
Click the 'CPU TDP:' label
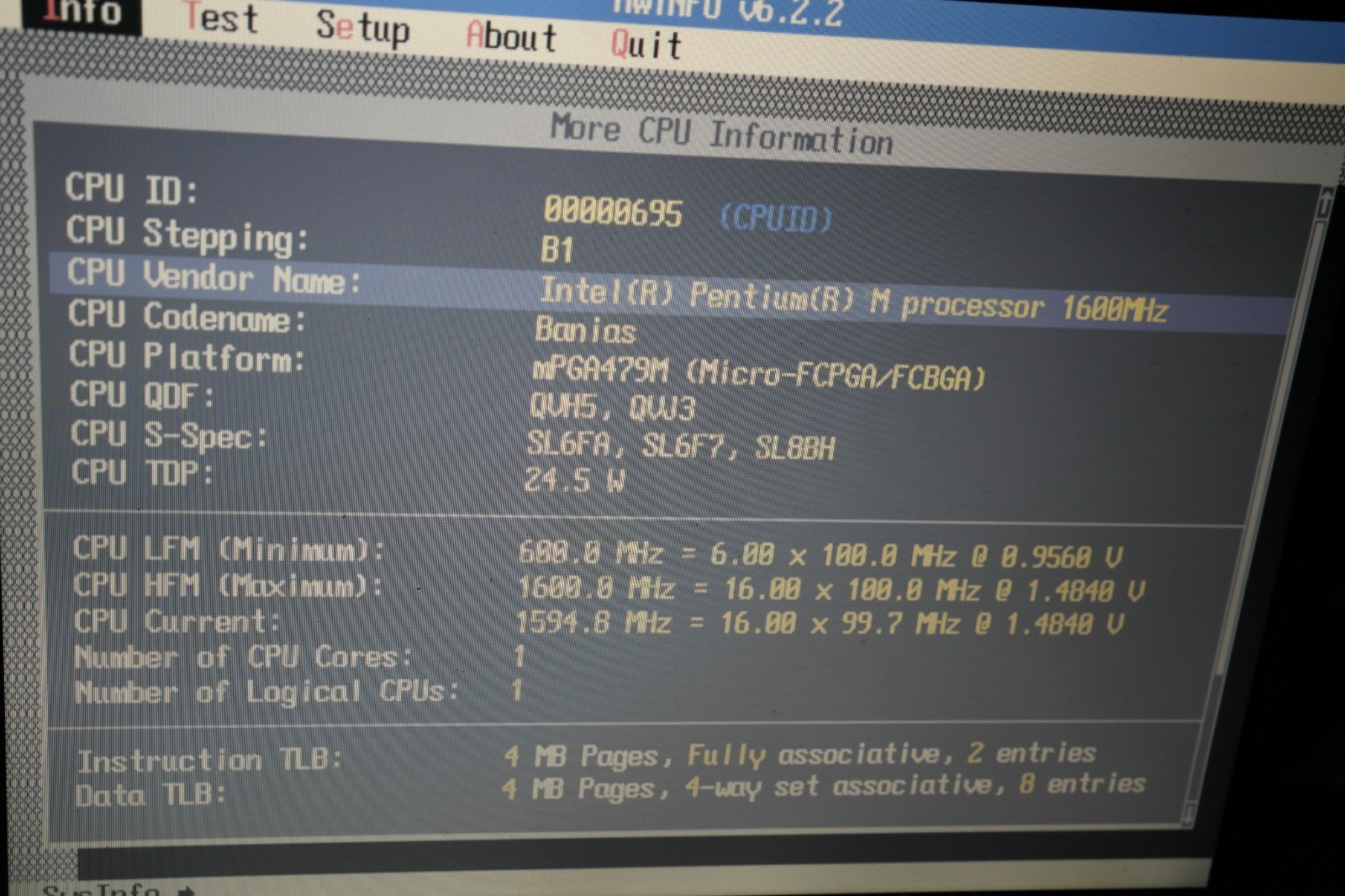(142, 473)
